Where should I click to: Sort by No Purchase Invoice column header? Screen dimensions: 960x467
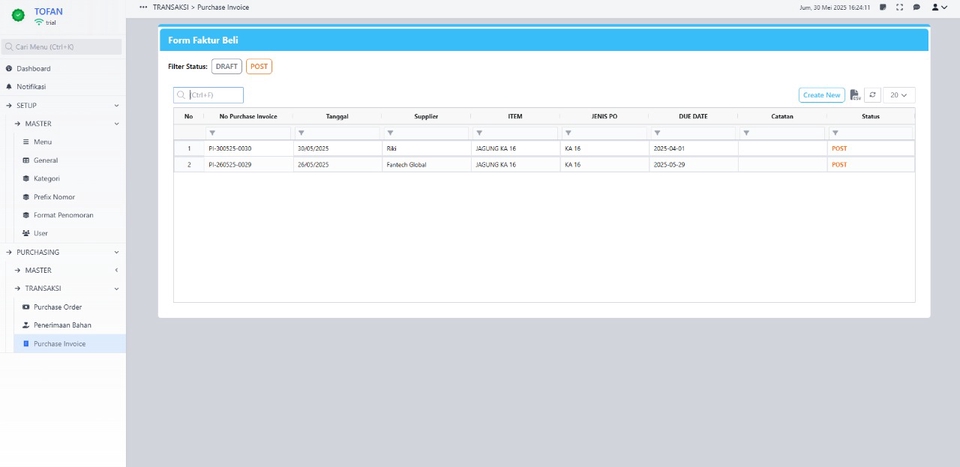pos(248,116)
